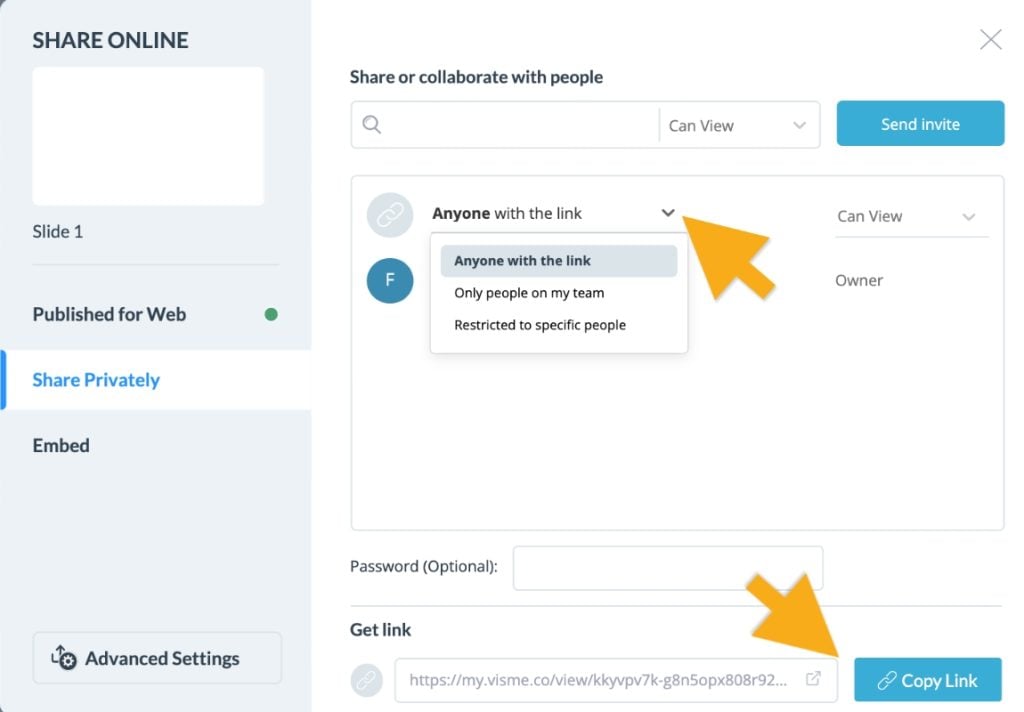Screen dimensions: 1024x712
Task: Choose Restricted to specific people
Action: (x=540, y=324)
